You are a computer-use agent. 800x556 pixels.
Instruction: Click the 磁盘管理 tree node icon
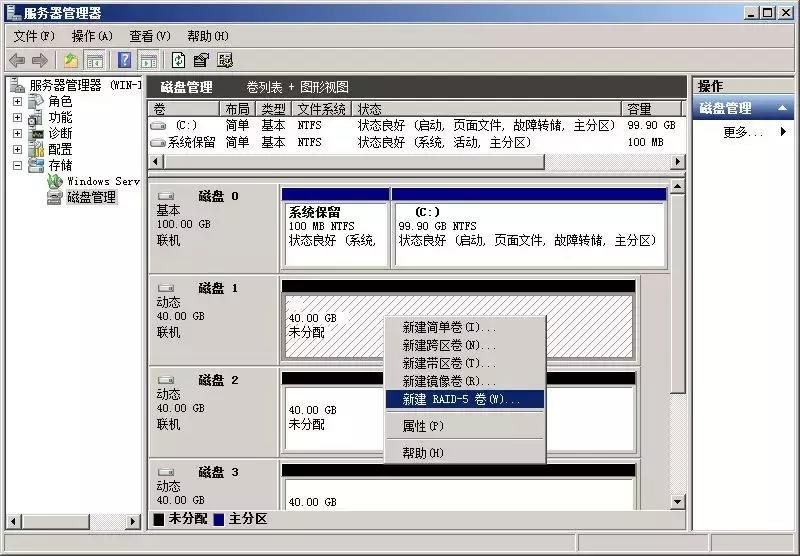(55, 197)
